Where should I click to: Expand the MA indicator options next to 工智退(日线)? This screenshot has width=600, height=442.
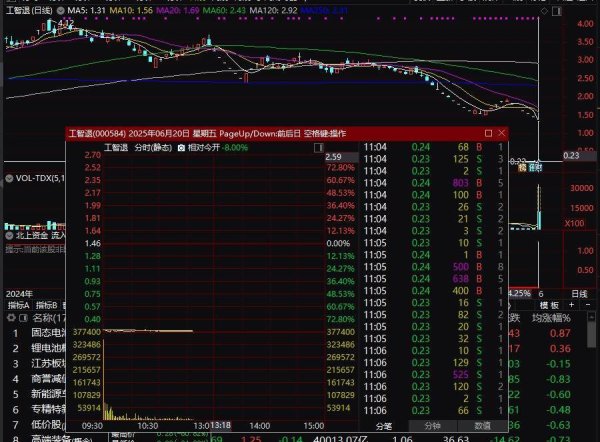60,10
